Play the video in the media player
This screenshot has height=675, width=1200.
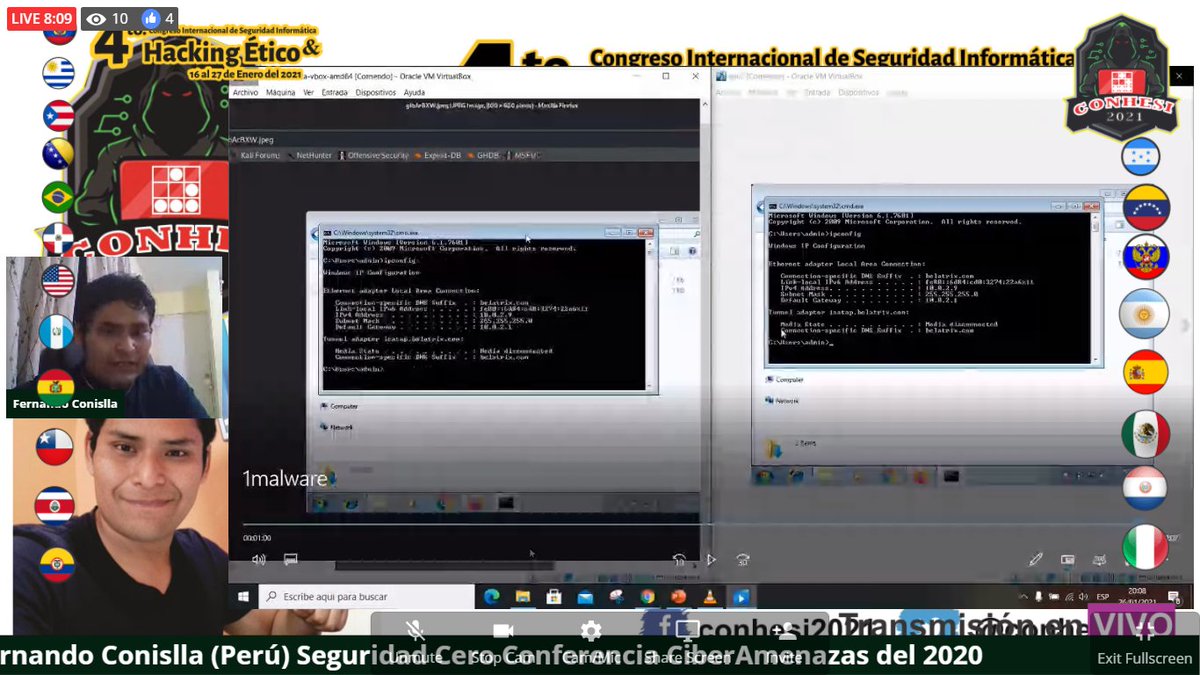(x=711, y=560)
